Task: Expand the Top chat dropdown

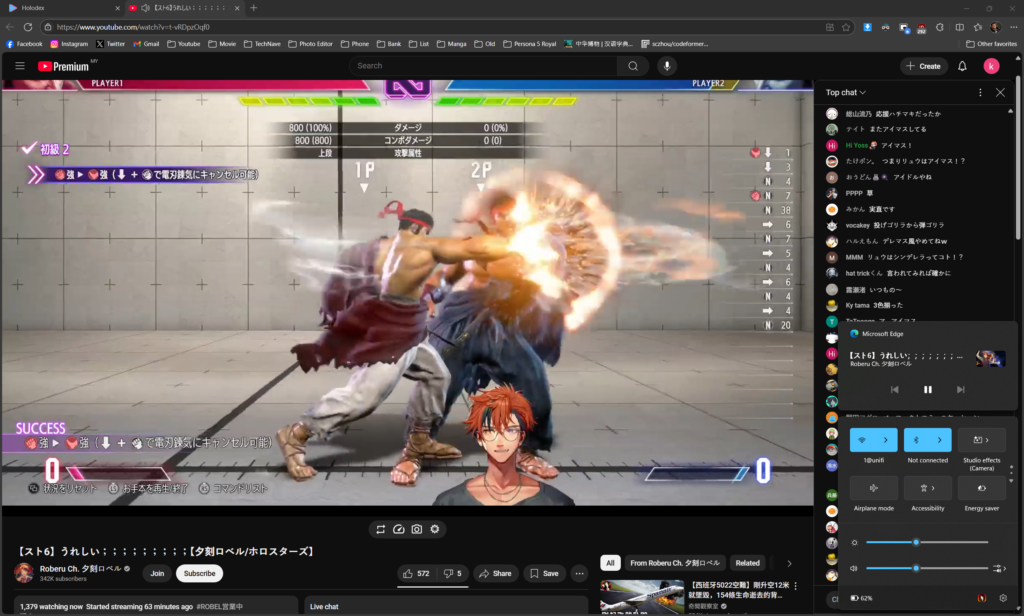Action: 846,92
